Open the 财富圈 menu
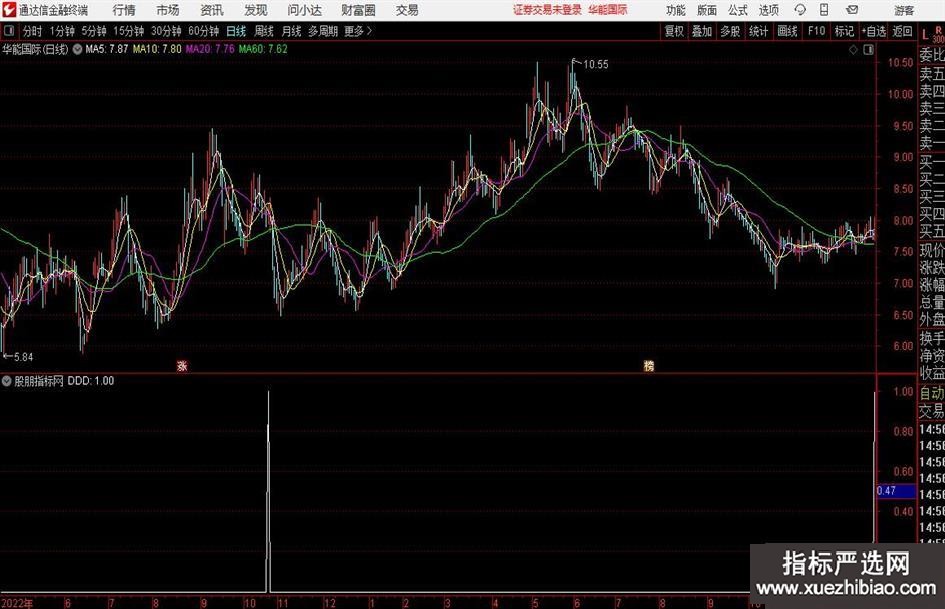This screenshot has height=609, width=945. point(358,10)
